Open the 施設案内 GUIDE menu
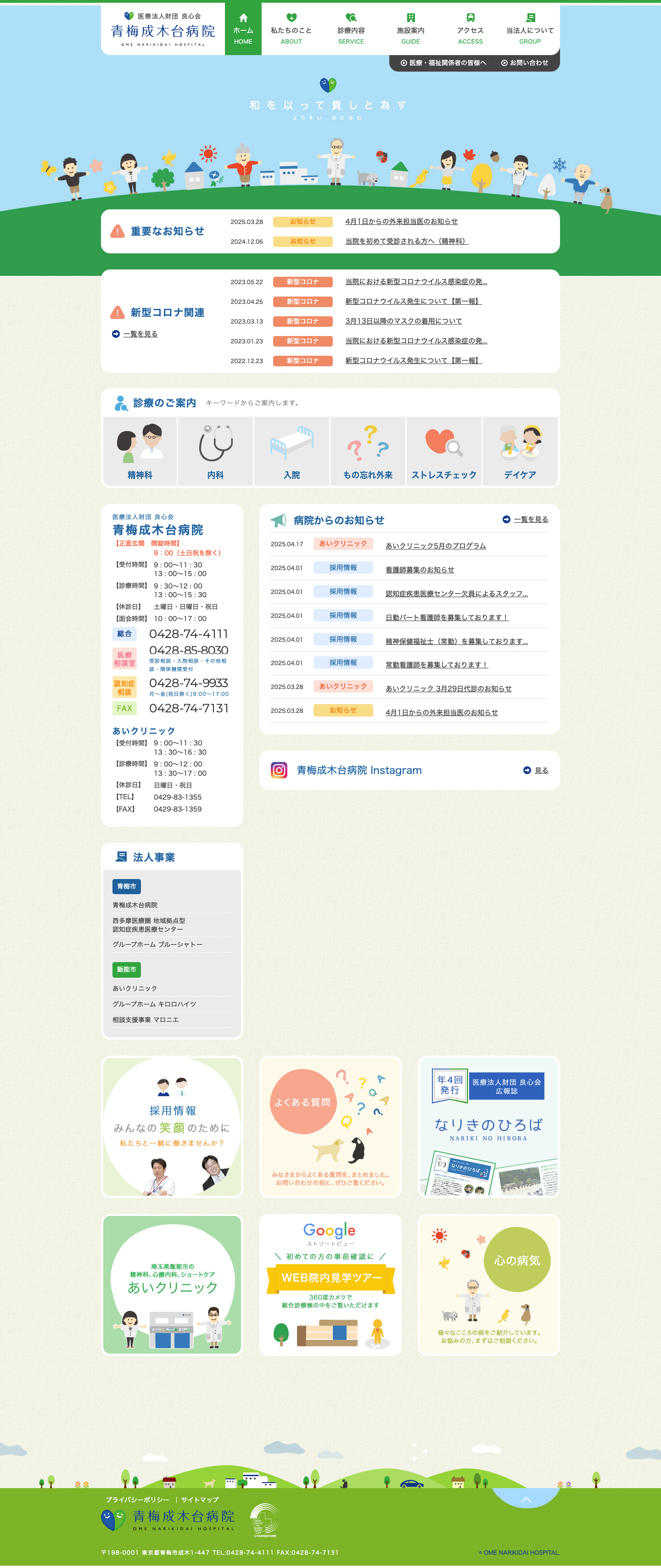The height and width of the screenshot is (1568, 661). [x=410, y=29]
